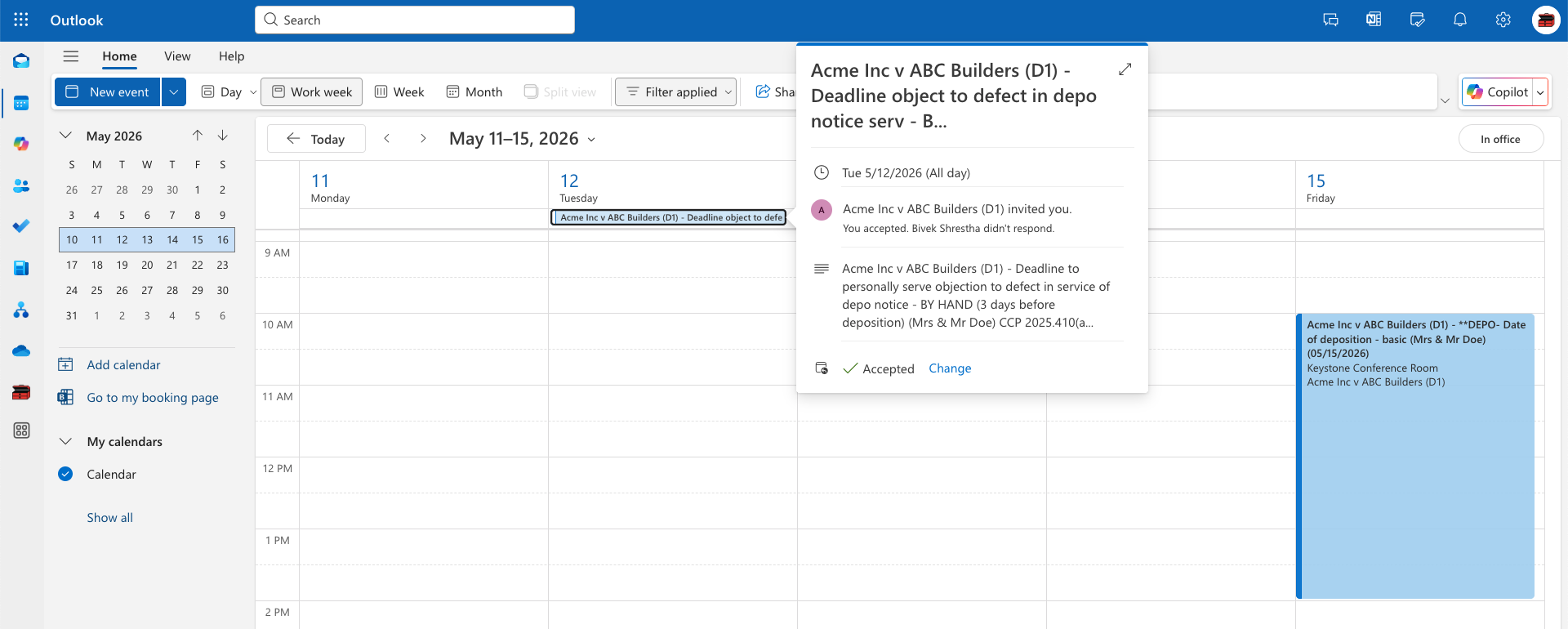Open Tuesday all-day deadline event
Image resolution: width=1568 pixels, height=629 pixels.
point(668,217)
